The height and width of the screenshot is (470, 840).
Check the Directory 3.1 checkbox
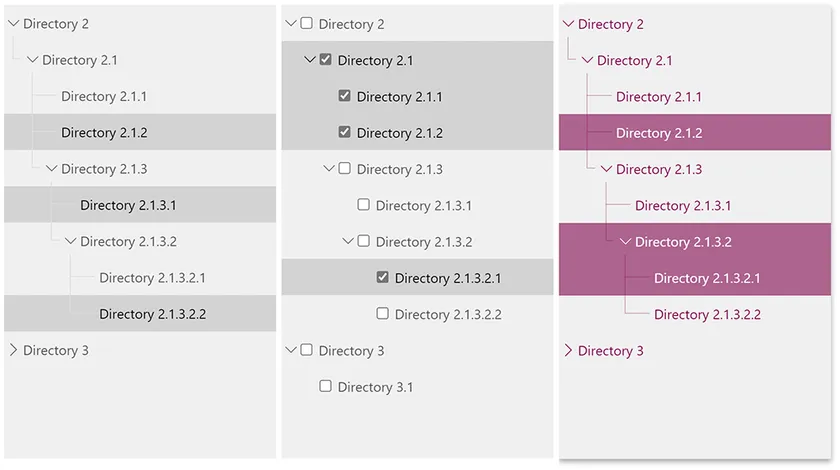pyautogui.click(x=326, y=387)
